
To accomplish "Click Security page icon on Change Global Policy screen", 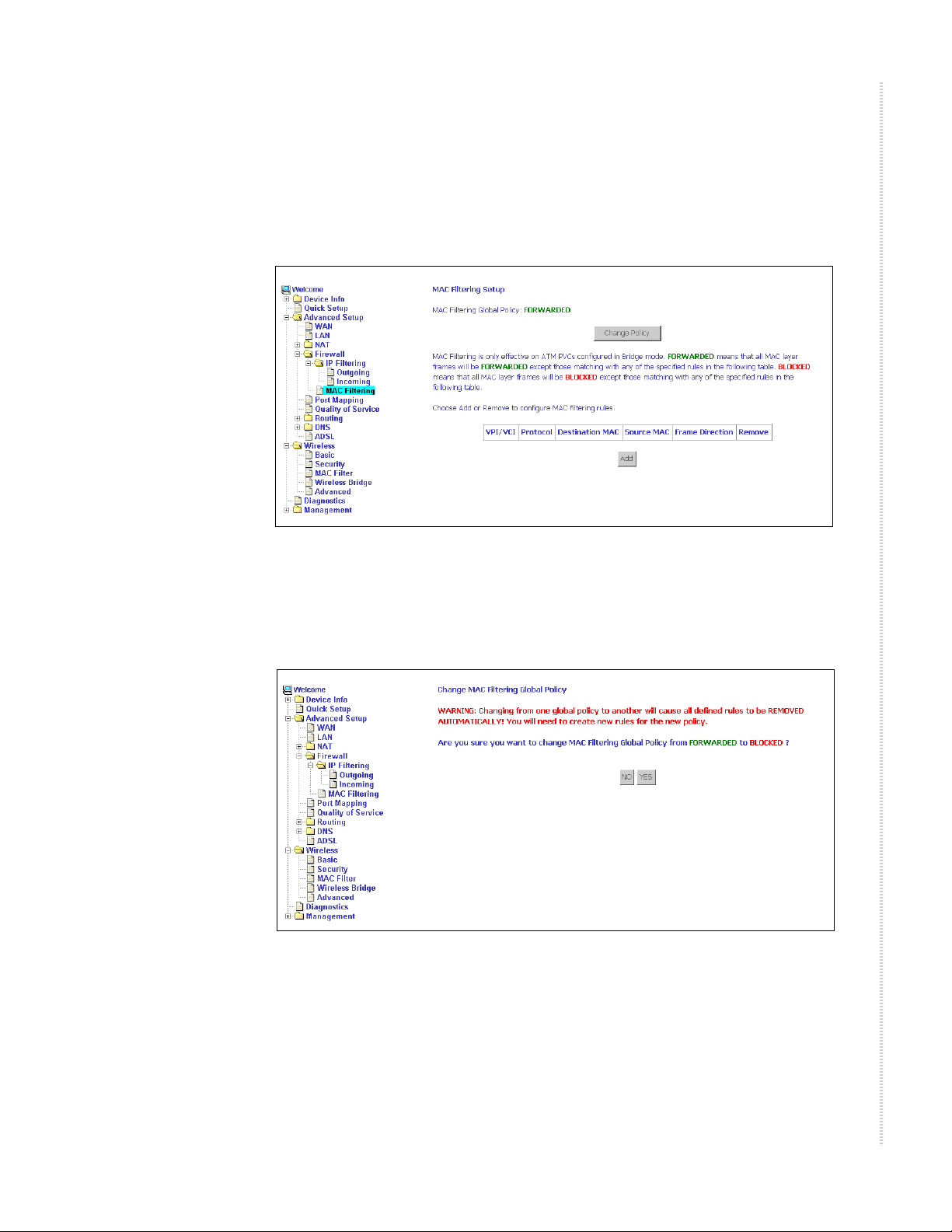I will coord(311,869).
